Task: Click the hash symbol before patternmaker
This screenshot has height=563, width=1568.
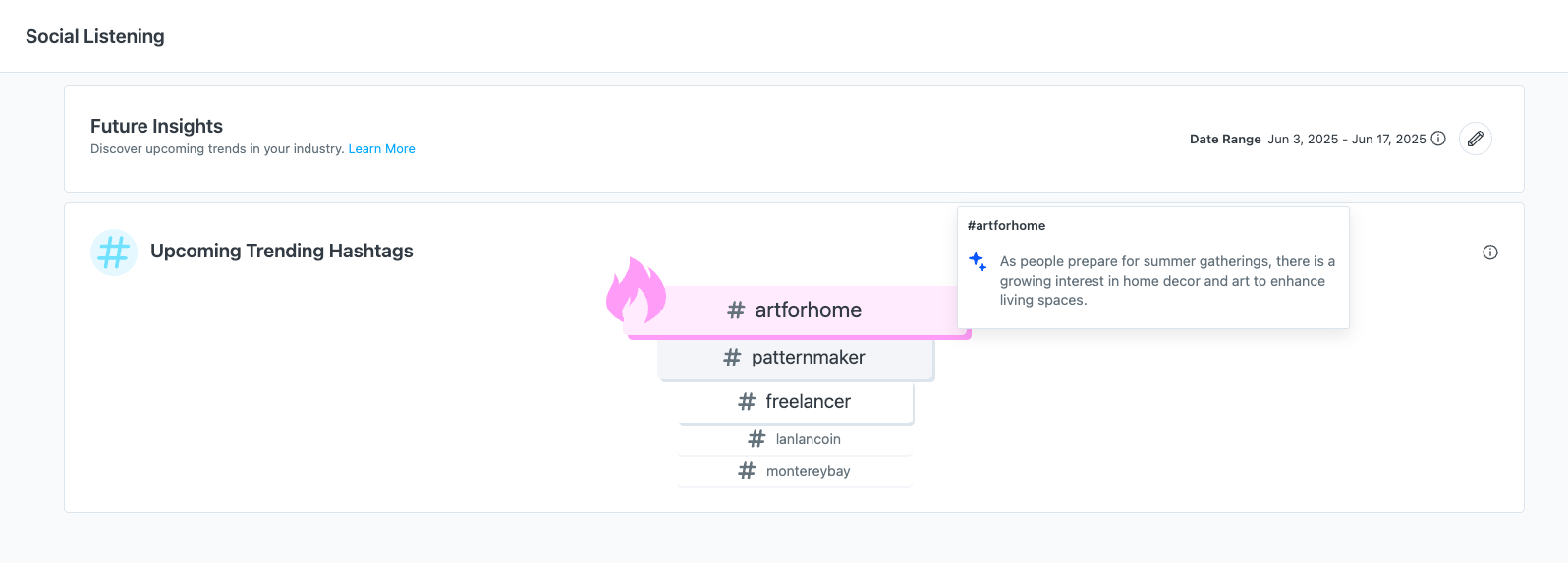Action: (x=732, y=358)
